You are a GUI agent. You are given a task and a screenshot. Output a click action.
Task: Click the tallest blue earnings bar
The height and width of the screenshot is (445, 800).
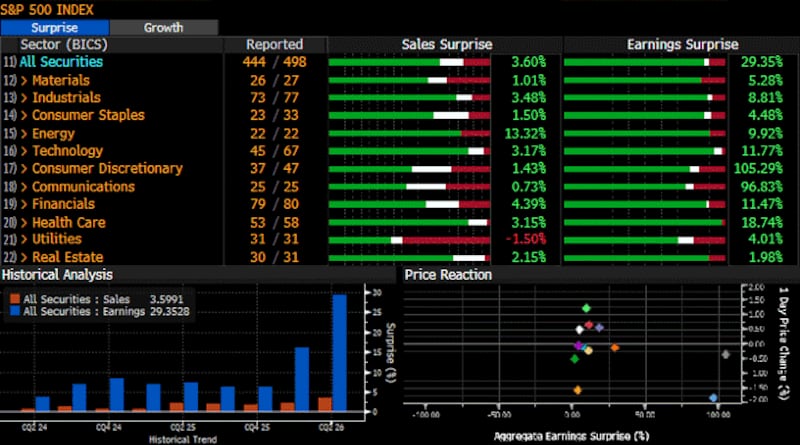(x=340, y=353)
